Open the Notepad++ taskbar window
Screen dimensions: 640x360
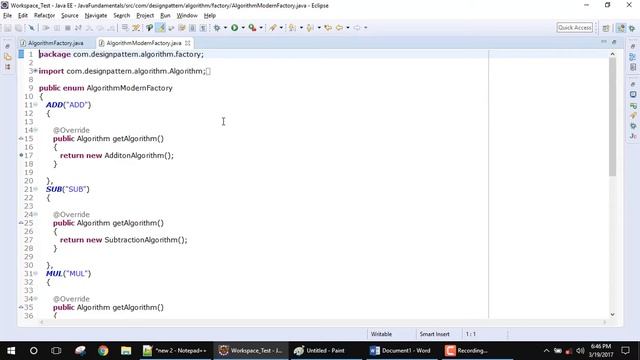176,351
